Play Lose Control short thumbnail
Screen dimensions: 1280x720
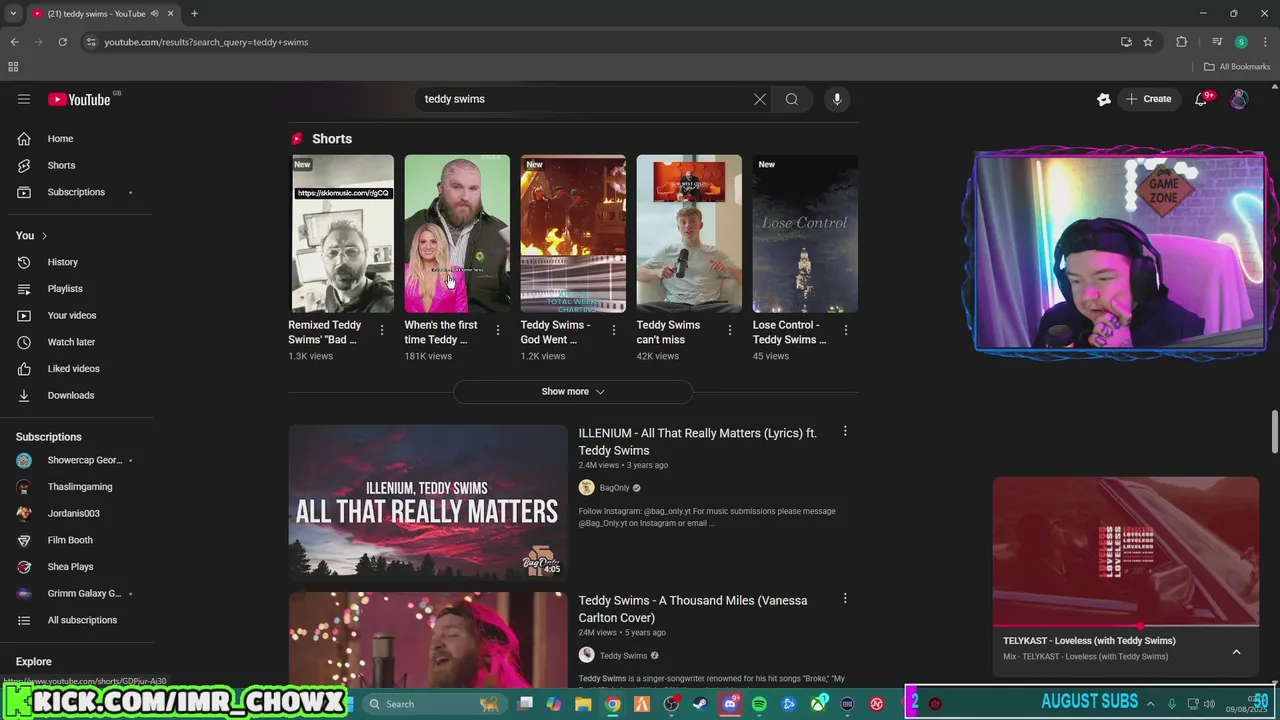coord(805,233)
